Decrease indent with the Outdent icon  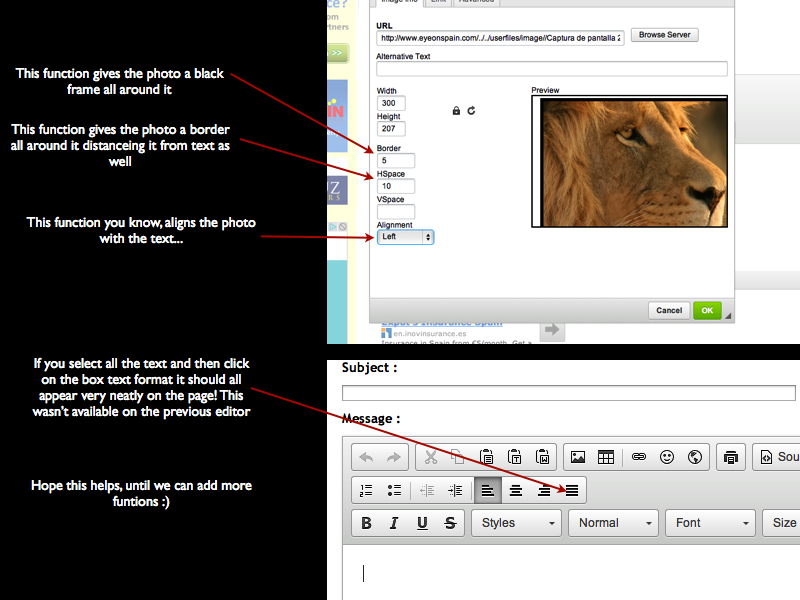click(427, 490)
